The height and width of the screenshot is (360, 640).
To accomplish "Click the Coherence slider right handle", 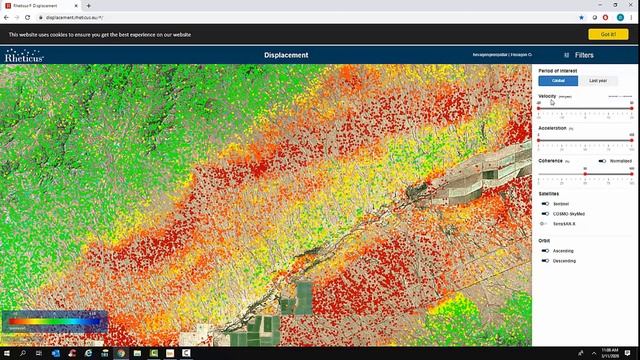I will point(631,174).
